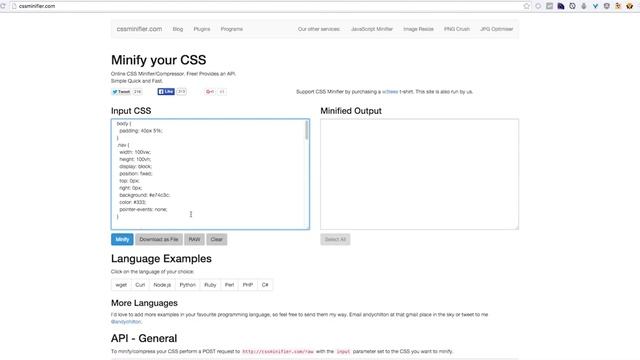
Task: Reload the page with the refresh icon
Action: pyautogui.click(x=3, y=6)
